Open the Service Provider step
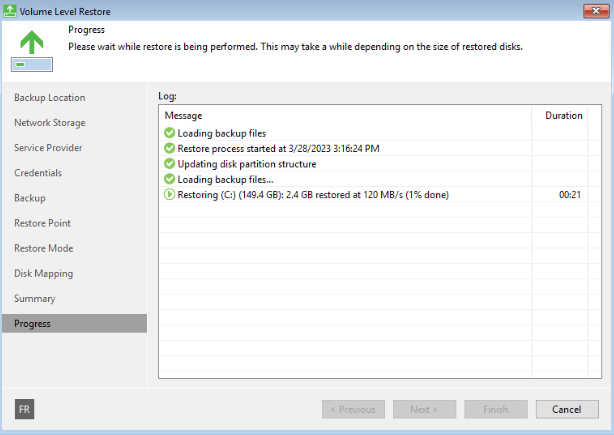Image resolution: width=614 pixels, height=435 pixels. (x=48, y=148)
